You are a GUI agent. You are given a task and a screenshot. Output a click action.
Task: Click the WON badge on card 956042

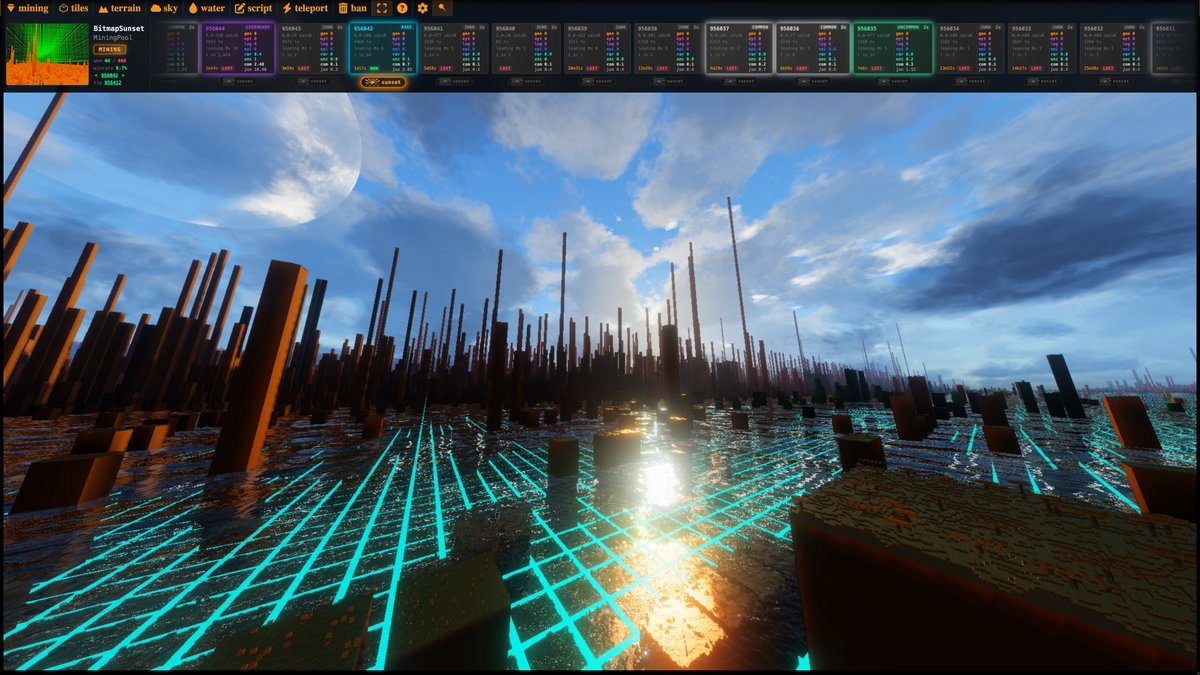(372, 68)
